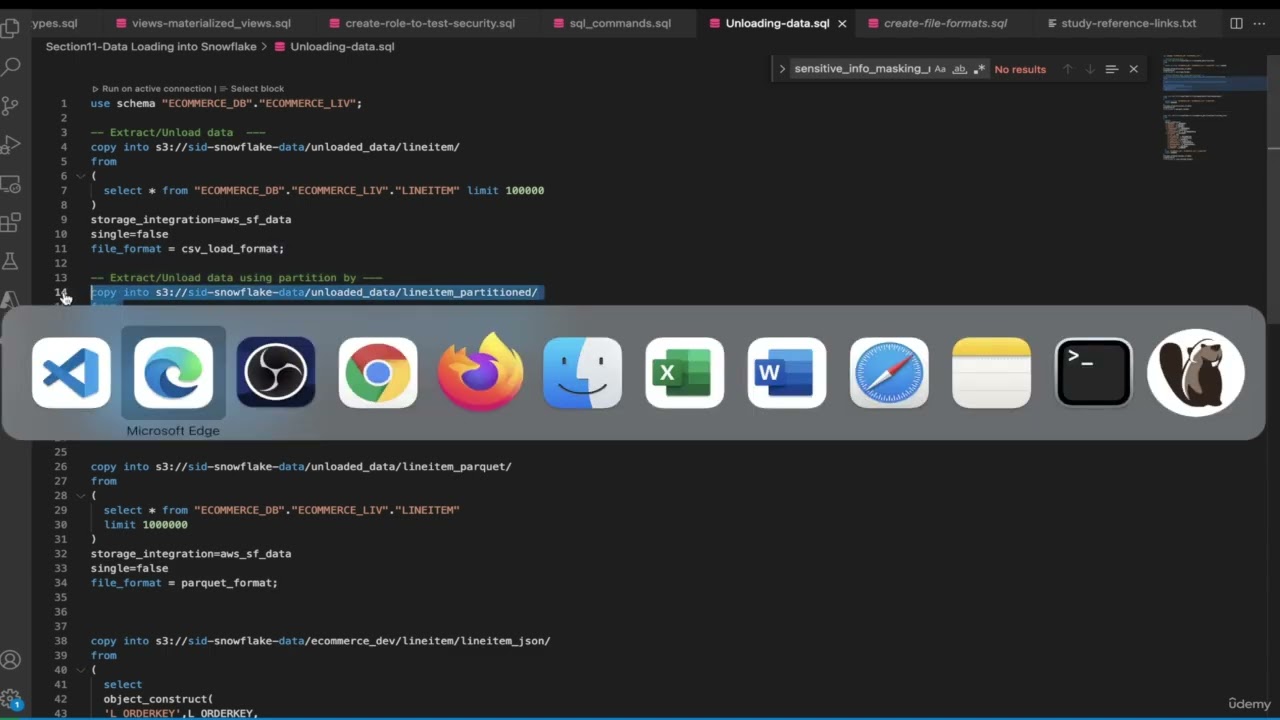Click the code minimap preview
The image size is (1280, 720).
(x=1214, y=108)
